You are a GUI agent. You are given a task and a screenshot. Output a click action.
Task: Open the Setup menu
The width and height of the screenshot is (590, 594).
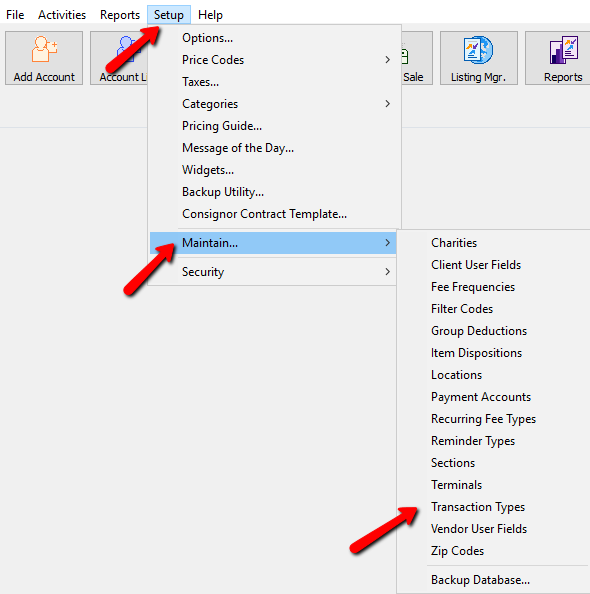click(169, 15)
